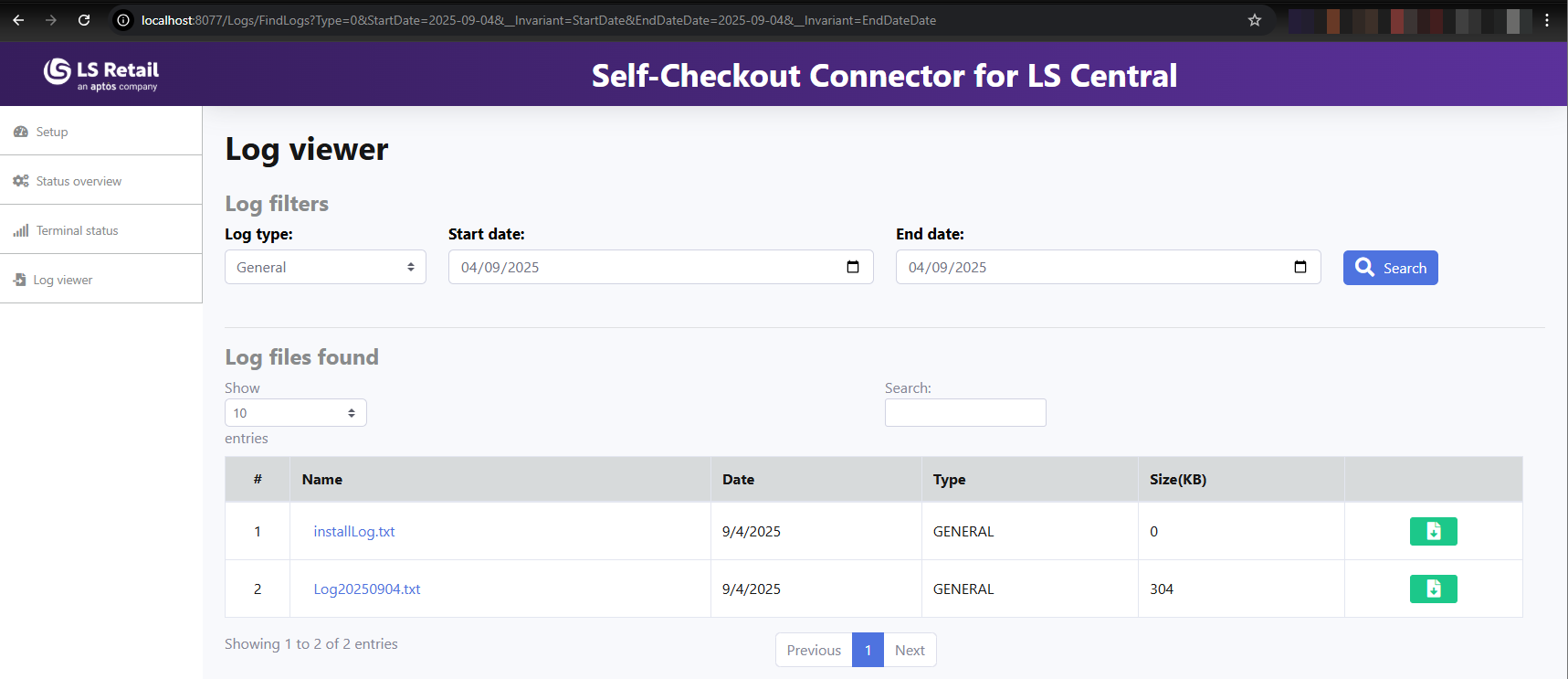Open the Log20250904.txt link
The image size is (1568, 679).
[367, 589]
